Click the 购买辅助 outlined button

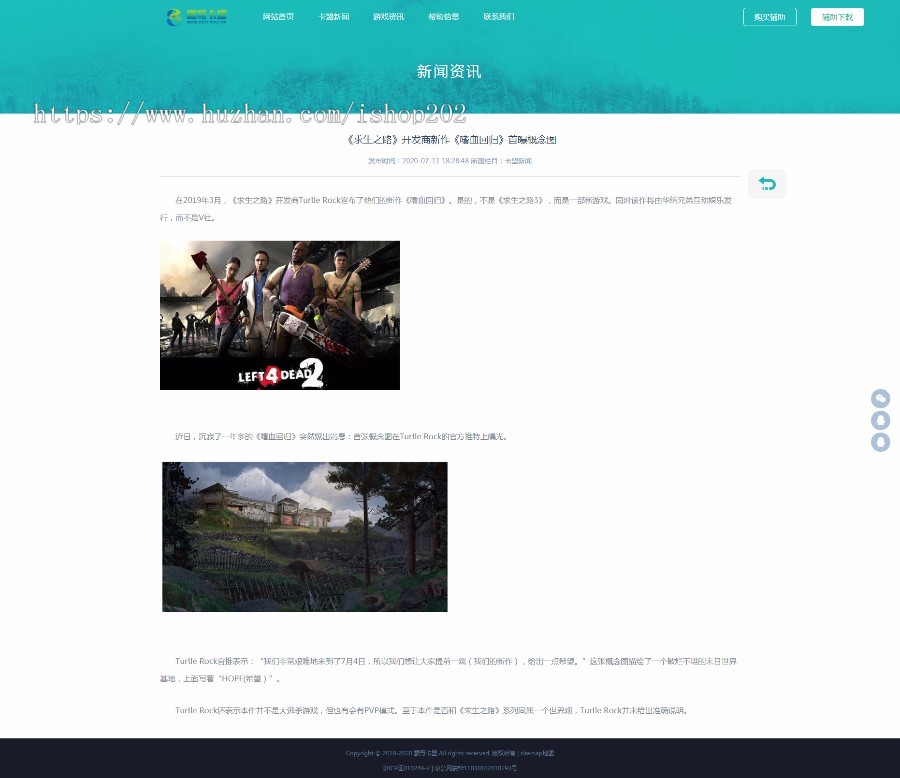point(769,17)
